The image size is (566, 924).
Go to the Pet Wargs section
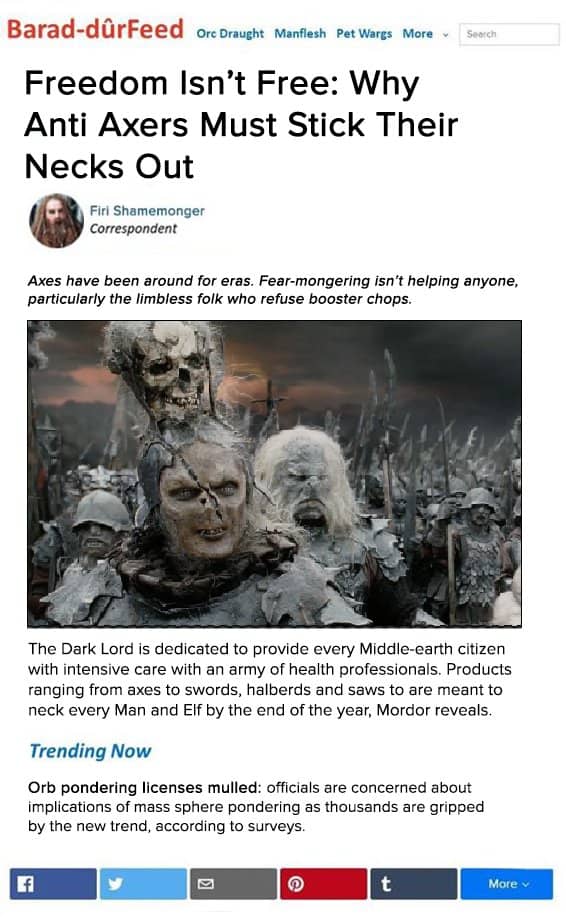[x=364, y=34]
